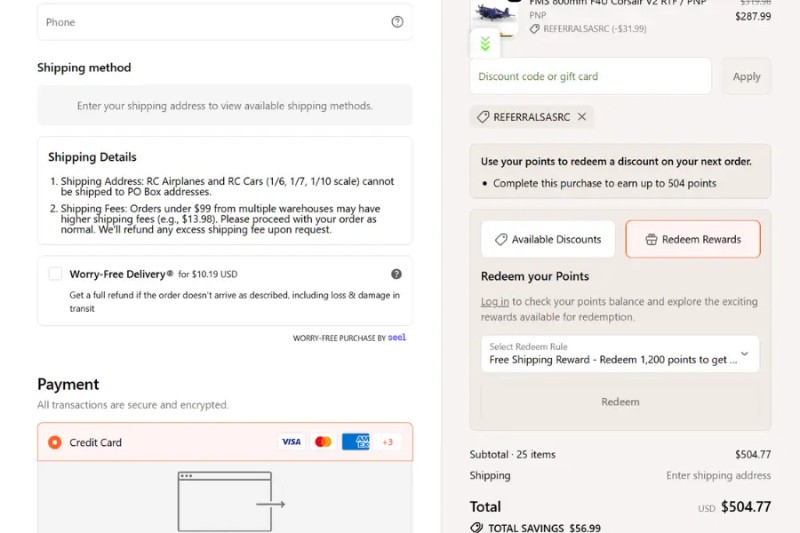The width and height of the screenshot is (800, 533).
Task: Click 'Complete this purchase to earn up to 504 points'
Action: pos(605,183)
